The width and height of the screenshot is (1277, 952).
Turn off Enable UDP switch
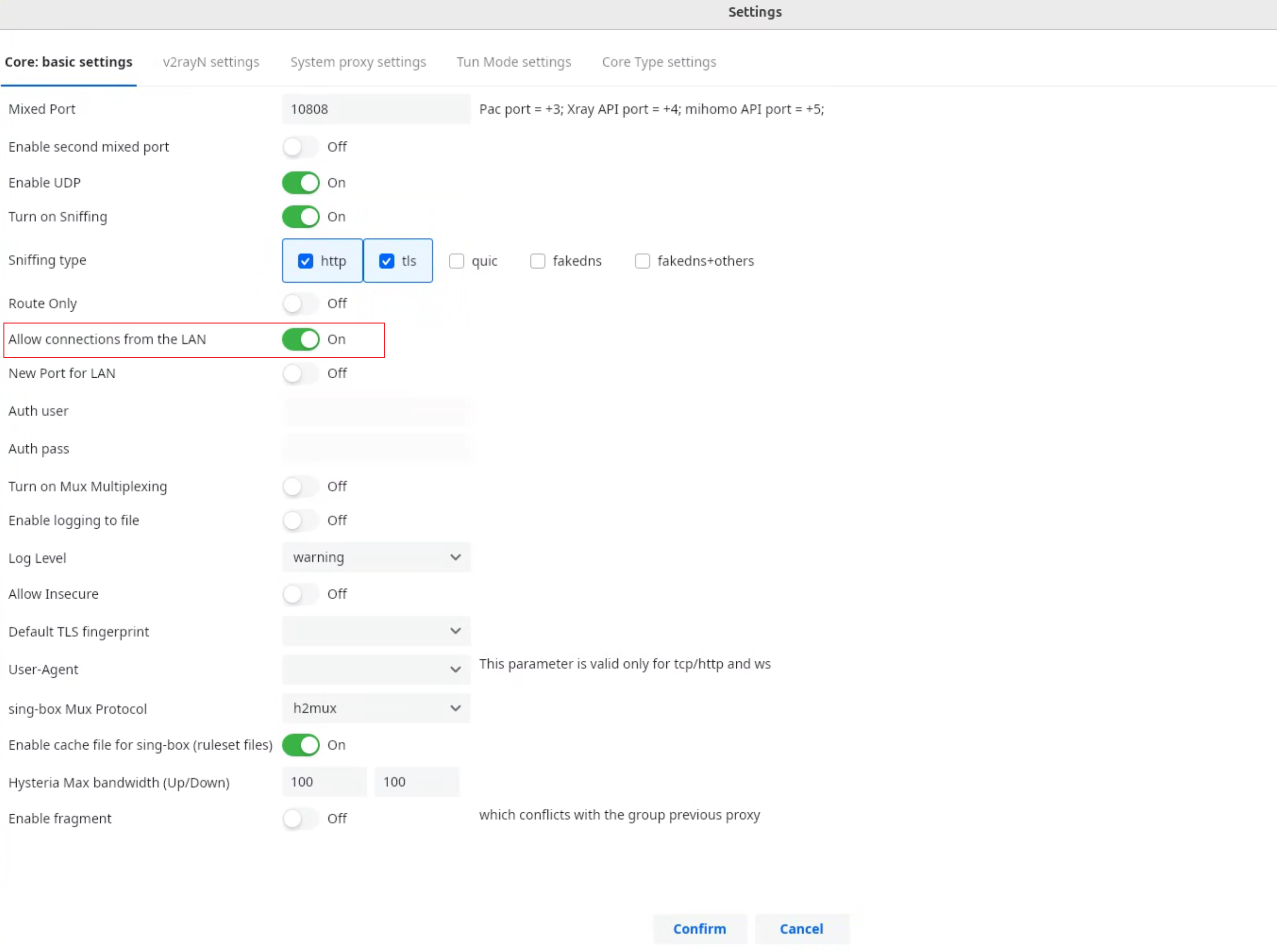pos(300,183)
